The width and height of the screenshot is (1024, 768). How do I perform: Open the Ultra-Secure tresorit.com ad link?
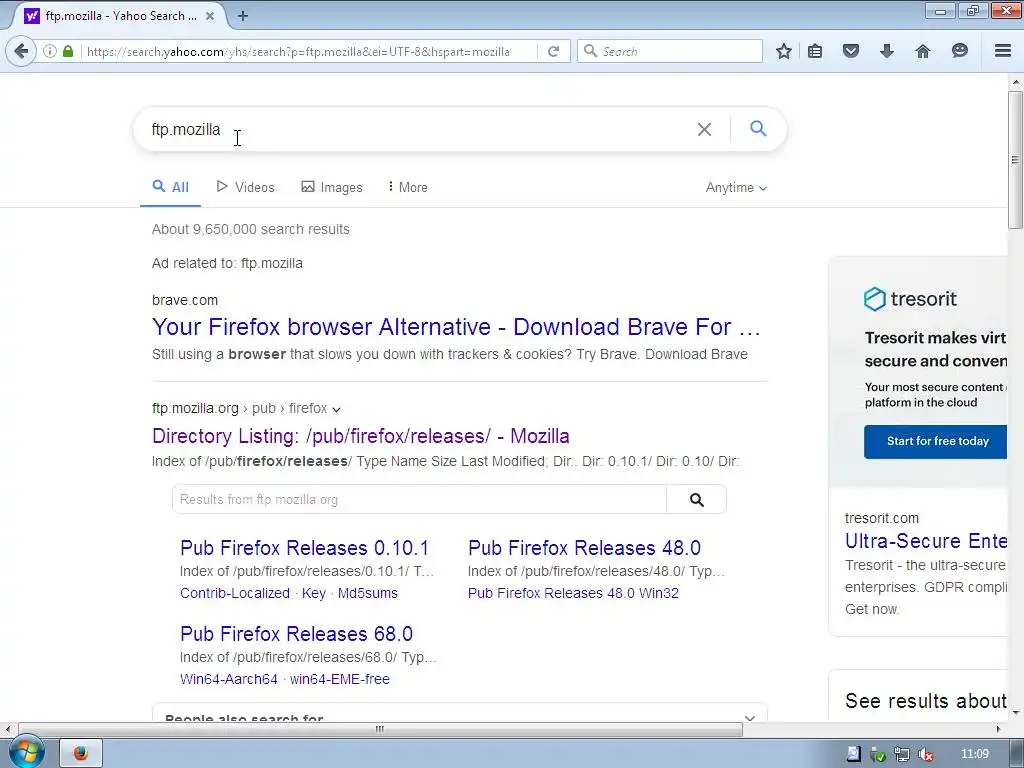point(926,541)
